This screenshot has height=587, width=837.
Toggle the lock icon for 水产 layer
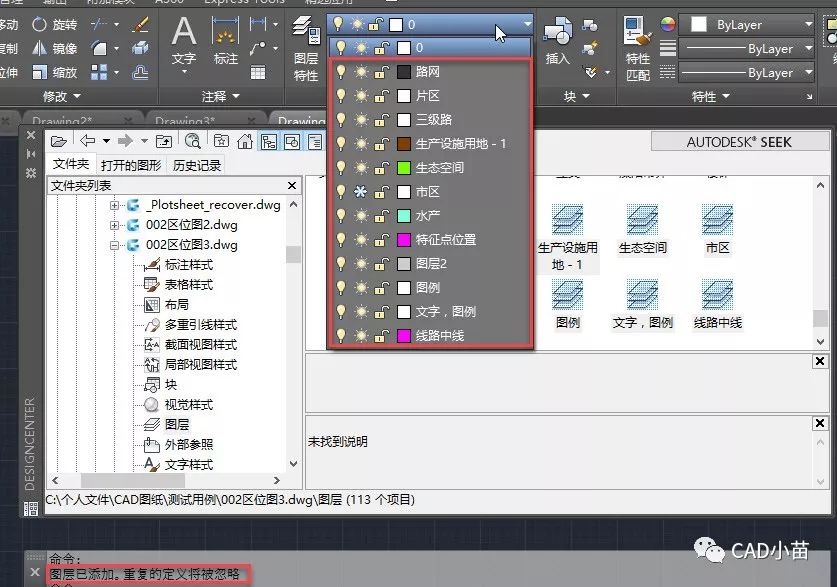[381, 216]
